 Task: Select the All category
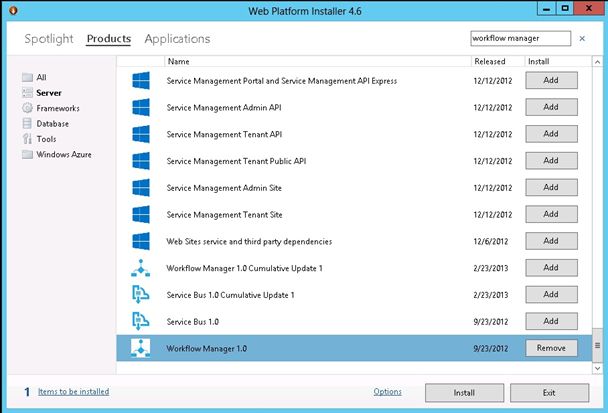[x=41, y=77]
